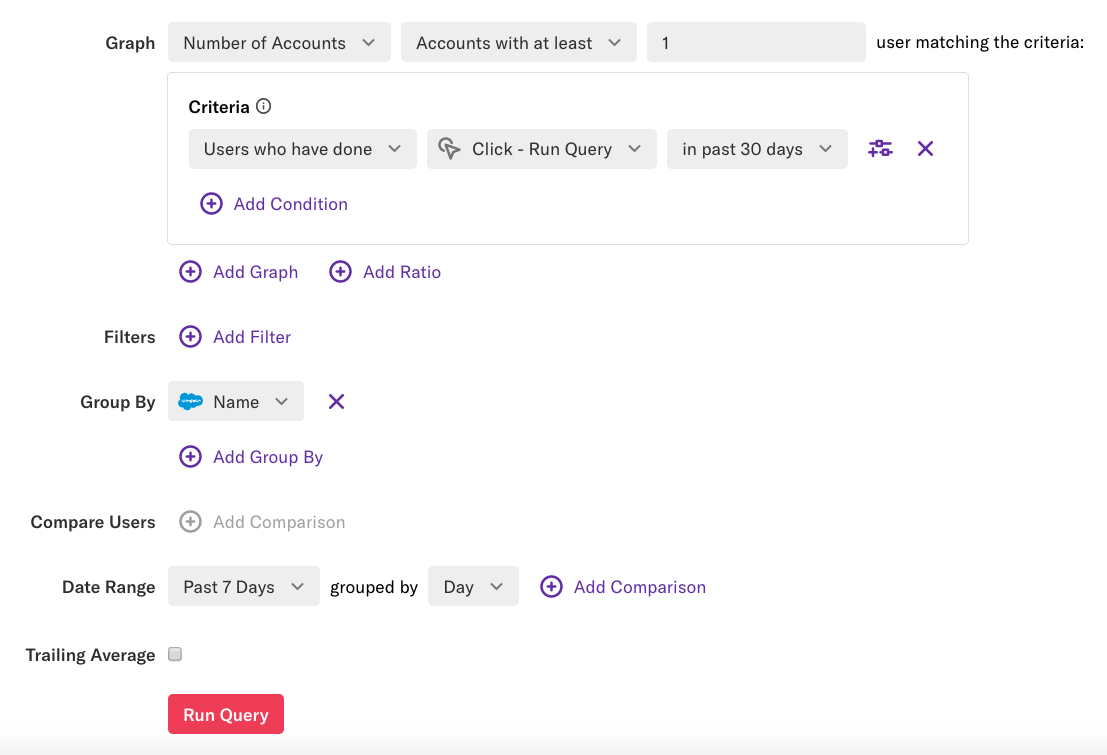Click the plus icon beside the Date Range comparison

[551, 586]
